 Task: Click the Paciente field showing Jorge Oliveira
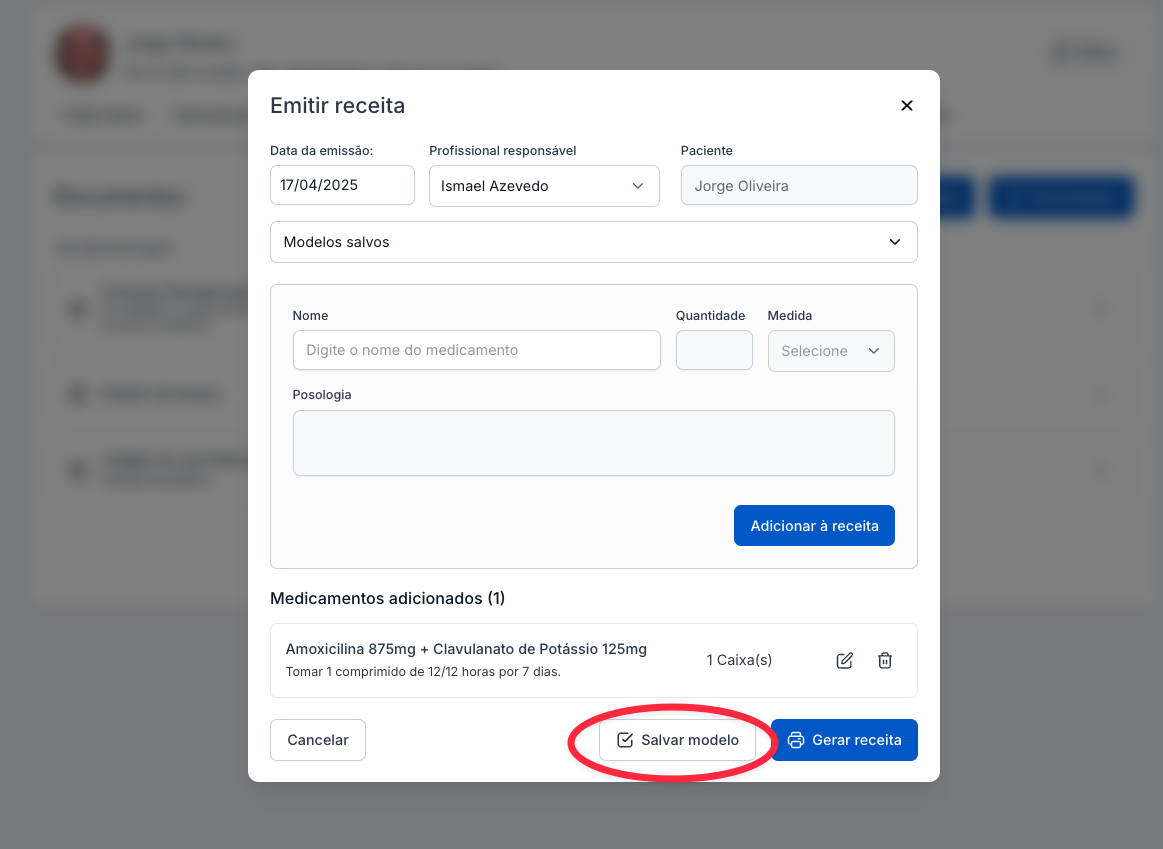[x=798, y=186]
